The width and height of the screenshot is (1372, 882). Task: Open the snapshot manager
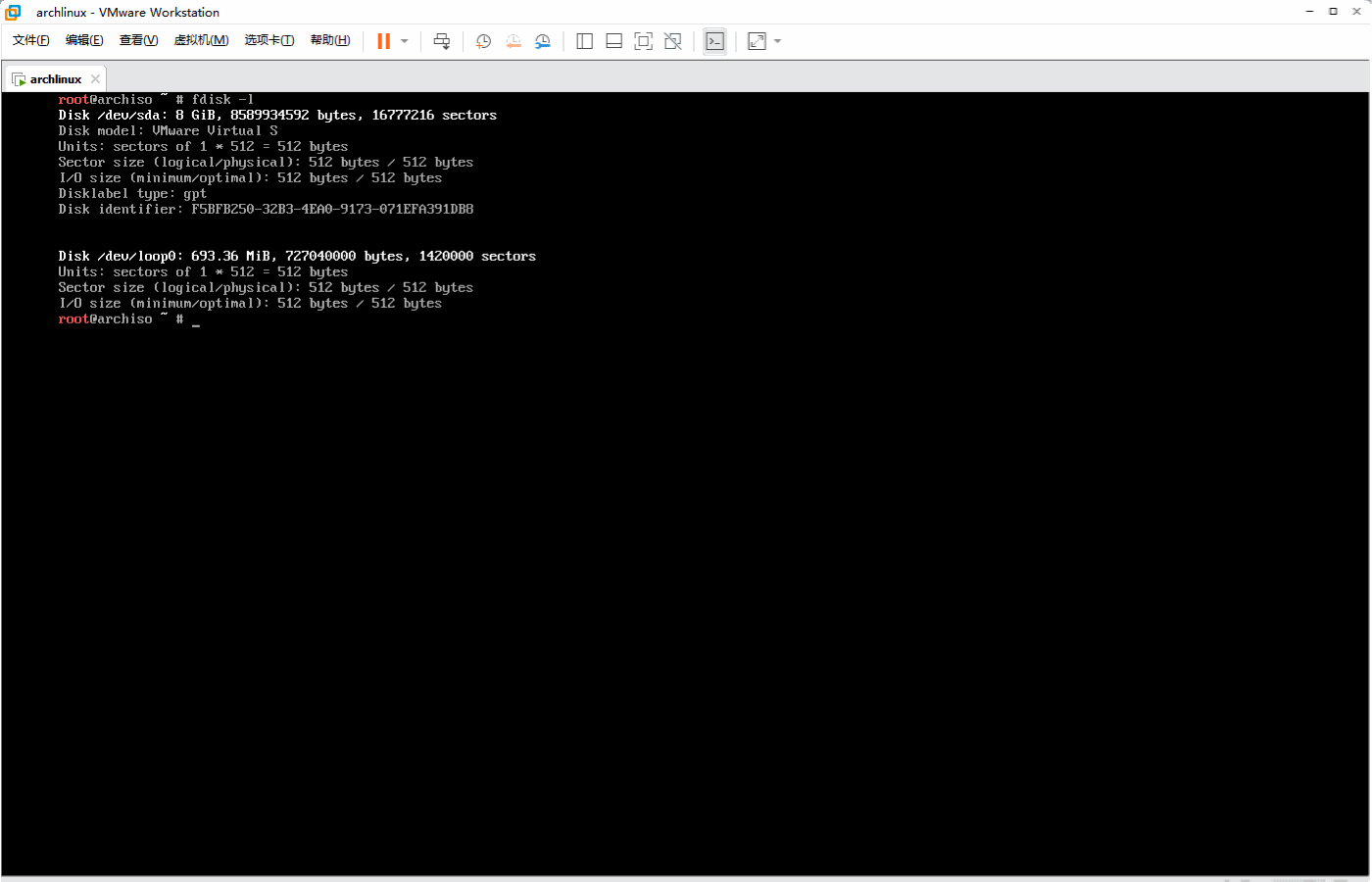tap(543, 40)
